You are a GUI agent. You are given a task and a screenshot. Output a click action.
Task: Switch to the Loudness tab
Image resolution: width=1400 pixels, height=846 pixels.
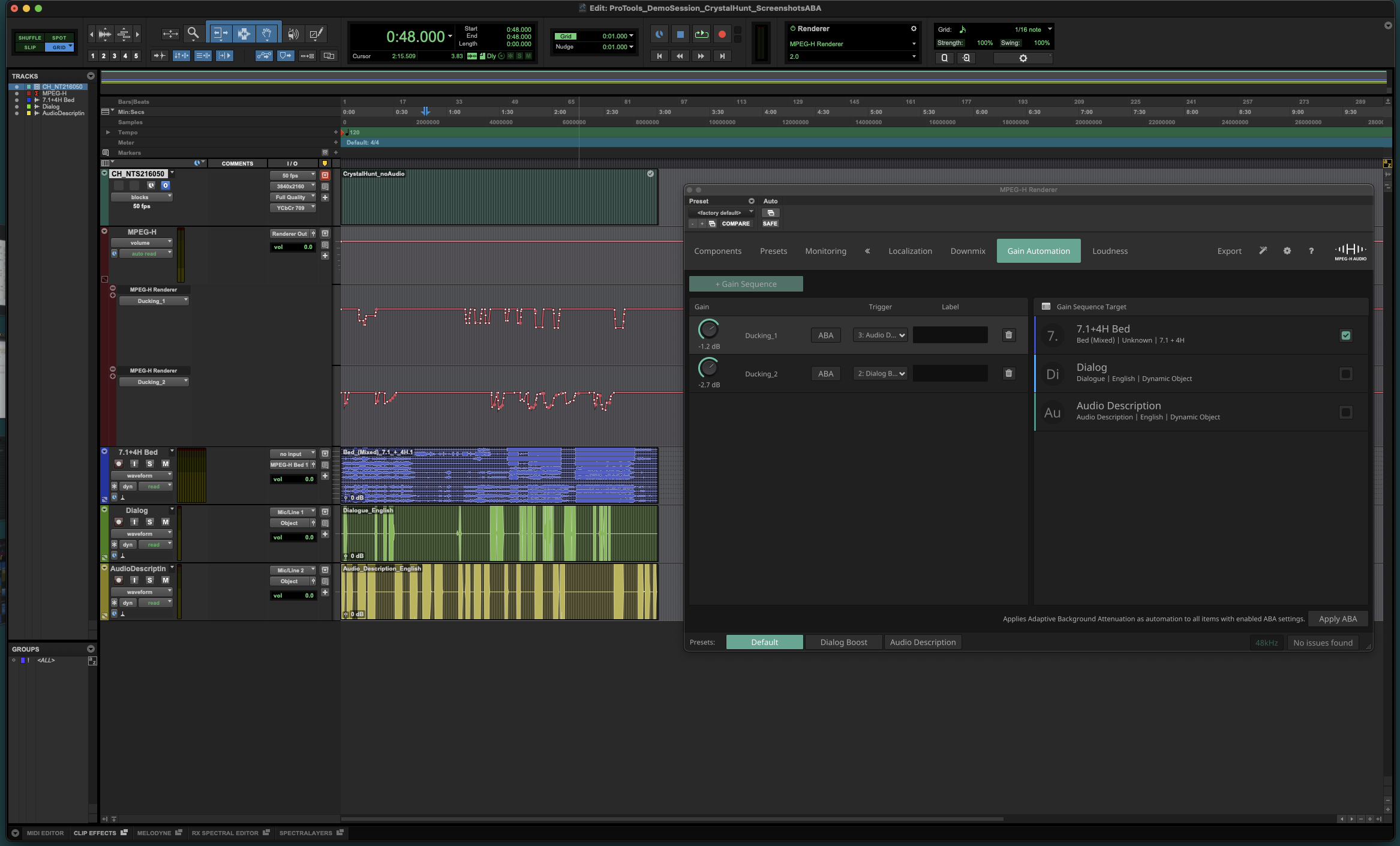tap(1110, 251)
